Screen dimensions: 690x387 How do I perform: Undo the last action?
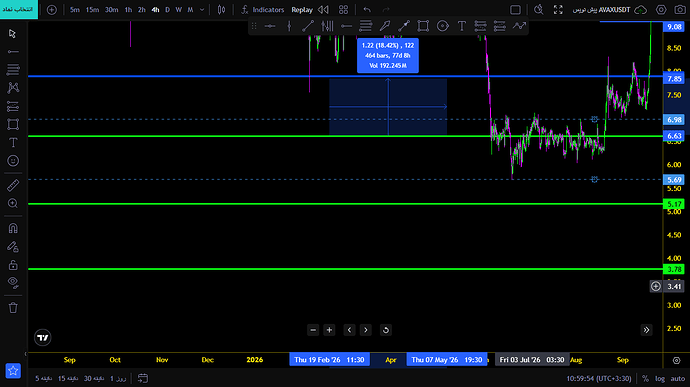click(x=367, y=10)
